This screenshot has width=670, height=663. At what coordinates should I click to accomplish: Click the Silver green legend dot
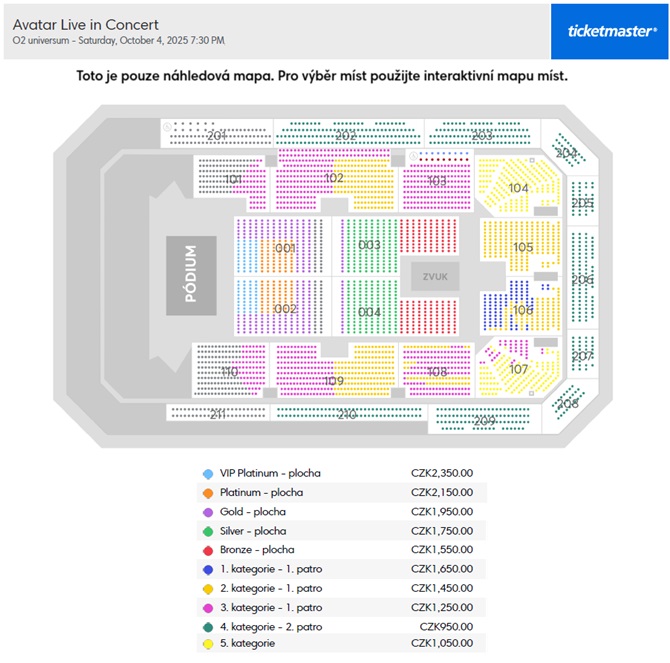pyautogui.click(x=208, y=531)
